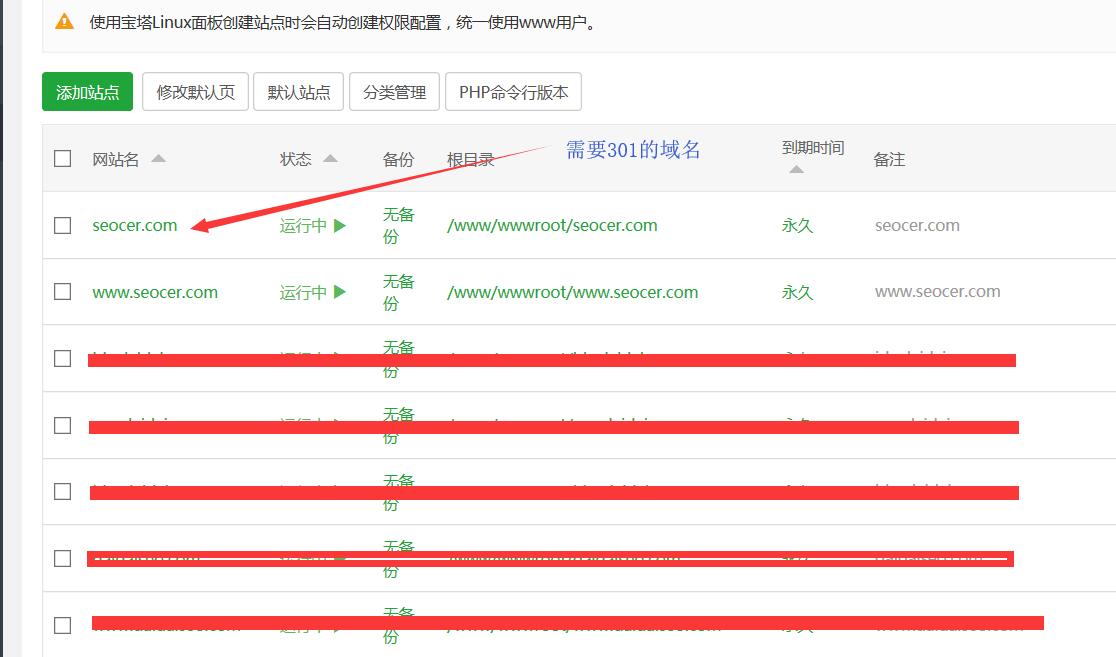Viewport: 1116px width, 657px height.
Task: Click 无备份 link for seocer.com
Action: point(398,226)
